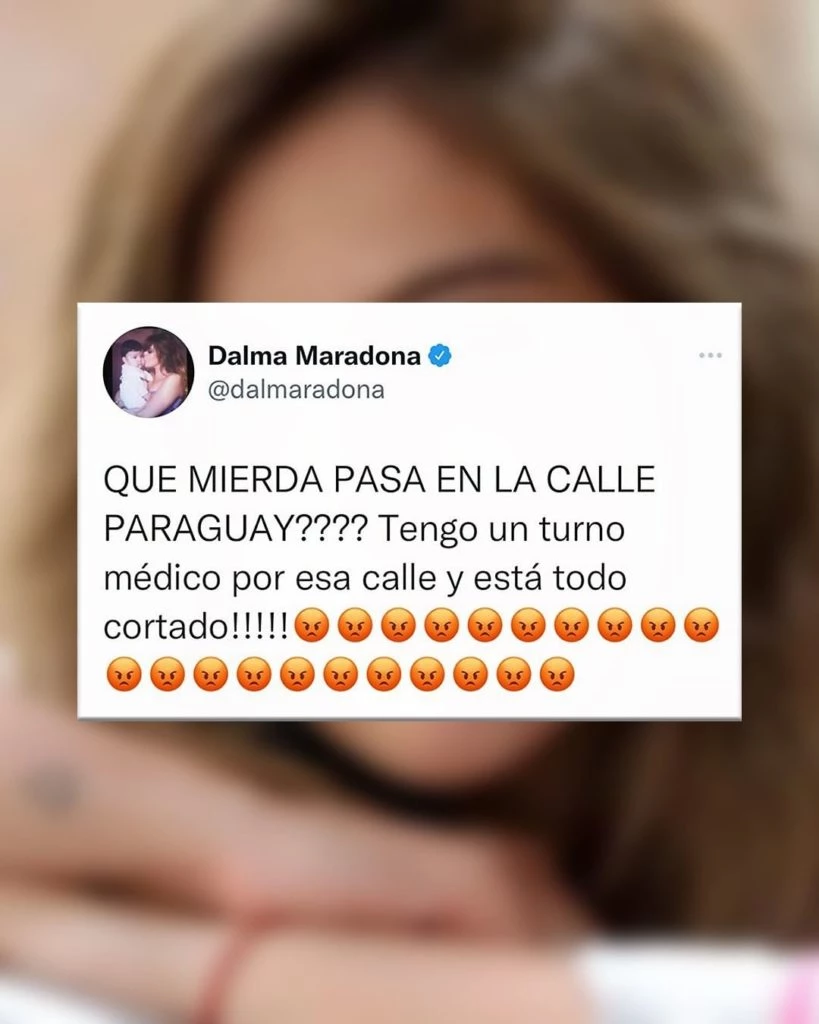Click blurred background photo above tweet card
Image resolution: width=819 pixels, height=1024 pixels.
click(410, 150)
